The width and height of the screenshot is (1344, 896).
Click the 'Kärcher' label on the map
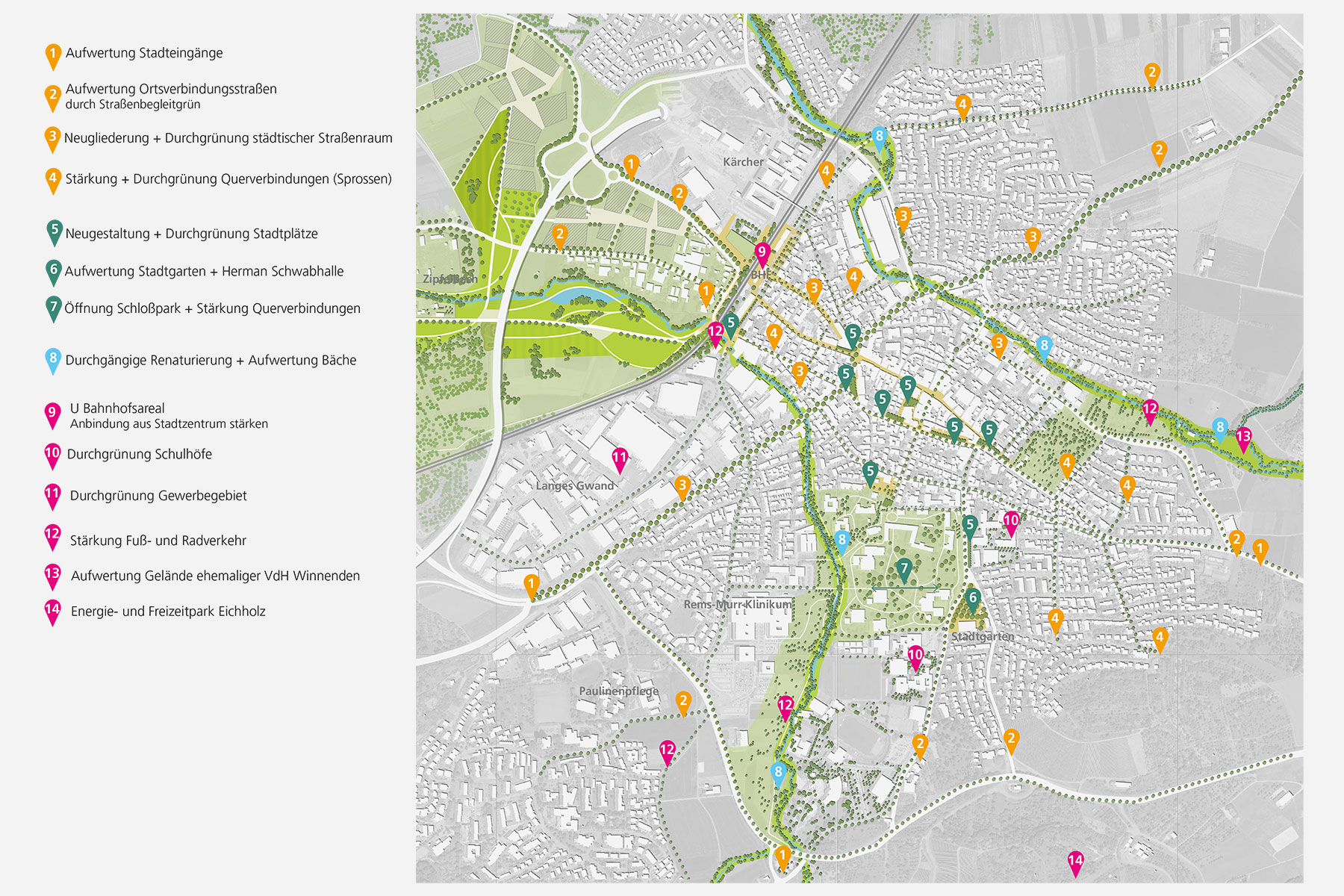pos(743,162)
